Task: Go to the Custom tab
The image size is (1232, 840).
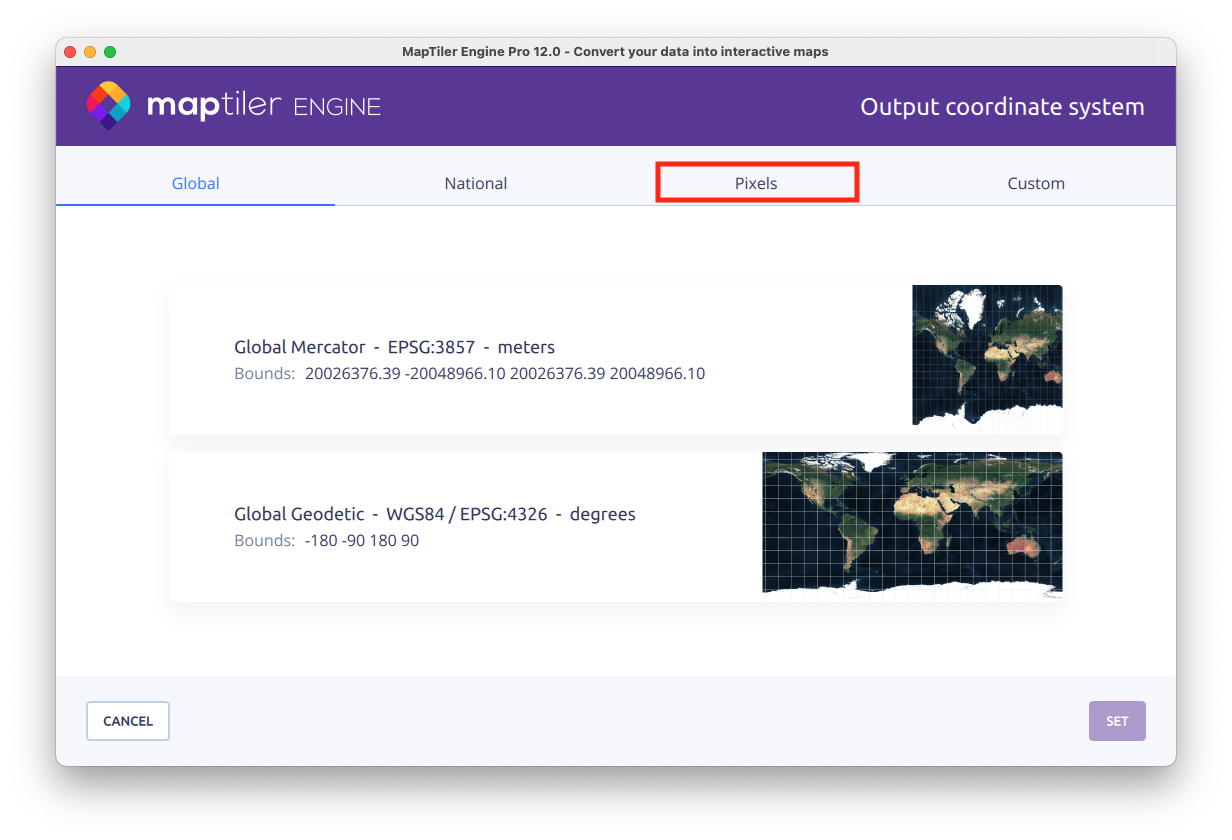Action: pyautogui.click(x=1036, y=183)
